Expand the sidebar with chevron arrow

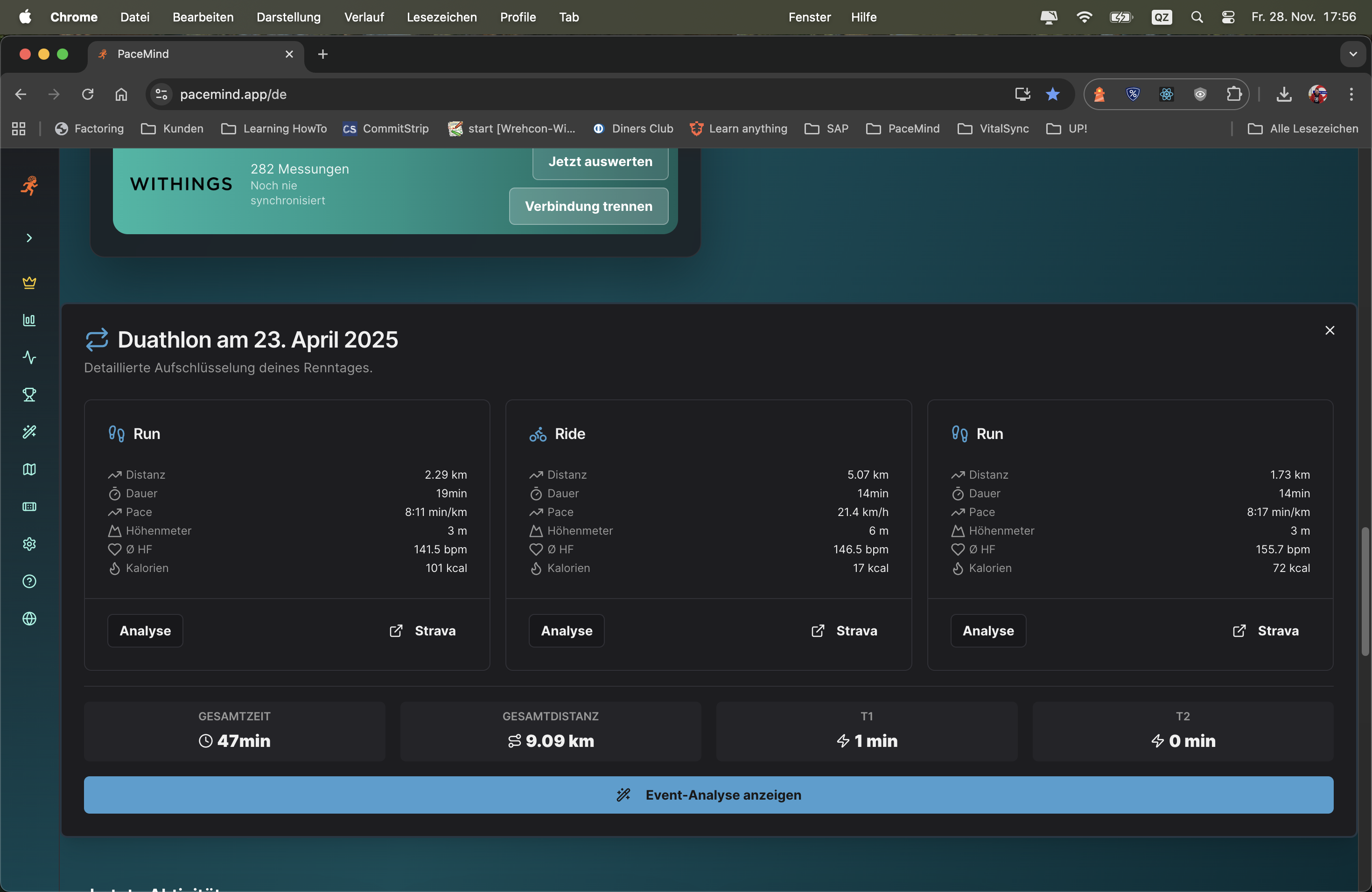click(29, 238)
